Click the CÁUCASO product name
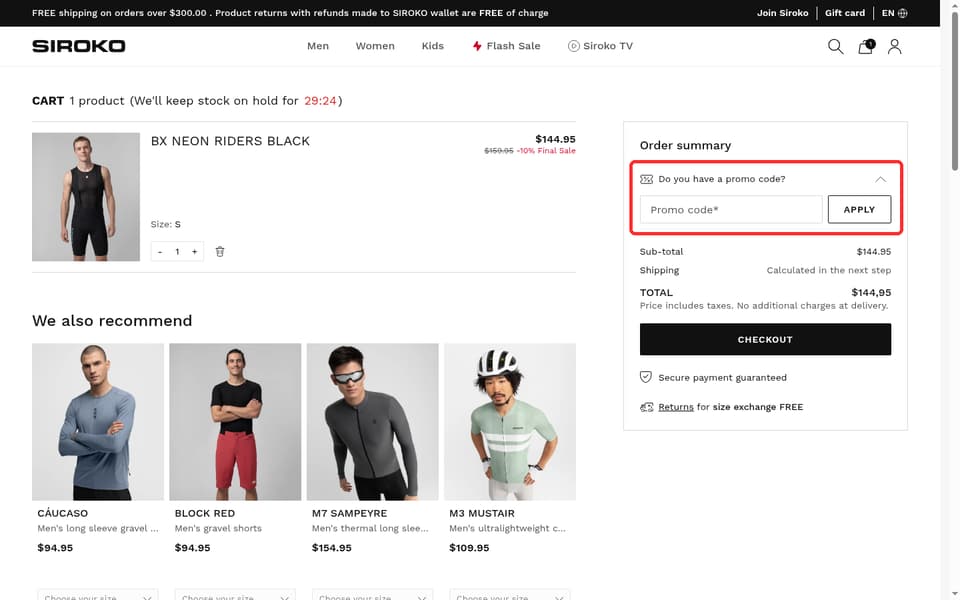 (62, 513)
